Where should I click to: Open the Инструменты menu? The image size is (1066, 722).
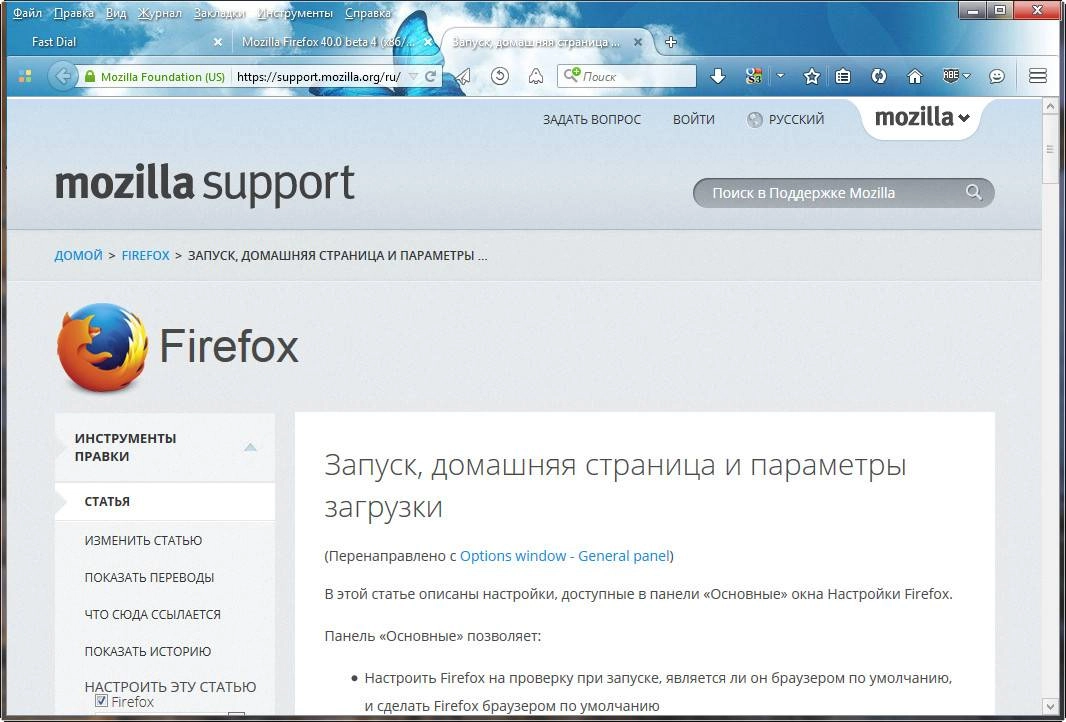point(295,13)
